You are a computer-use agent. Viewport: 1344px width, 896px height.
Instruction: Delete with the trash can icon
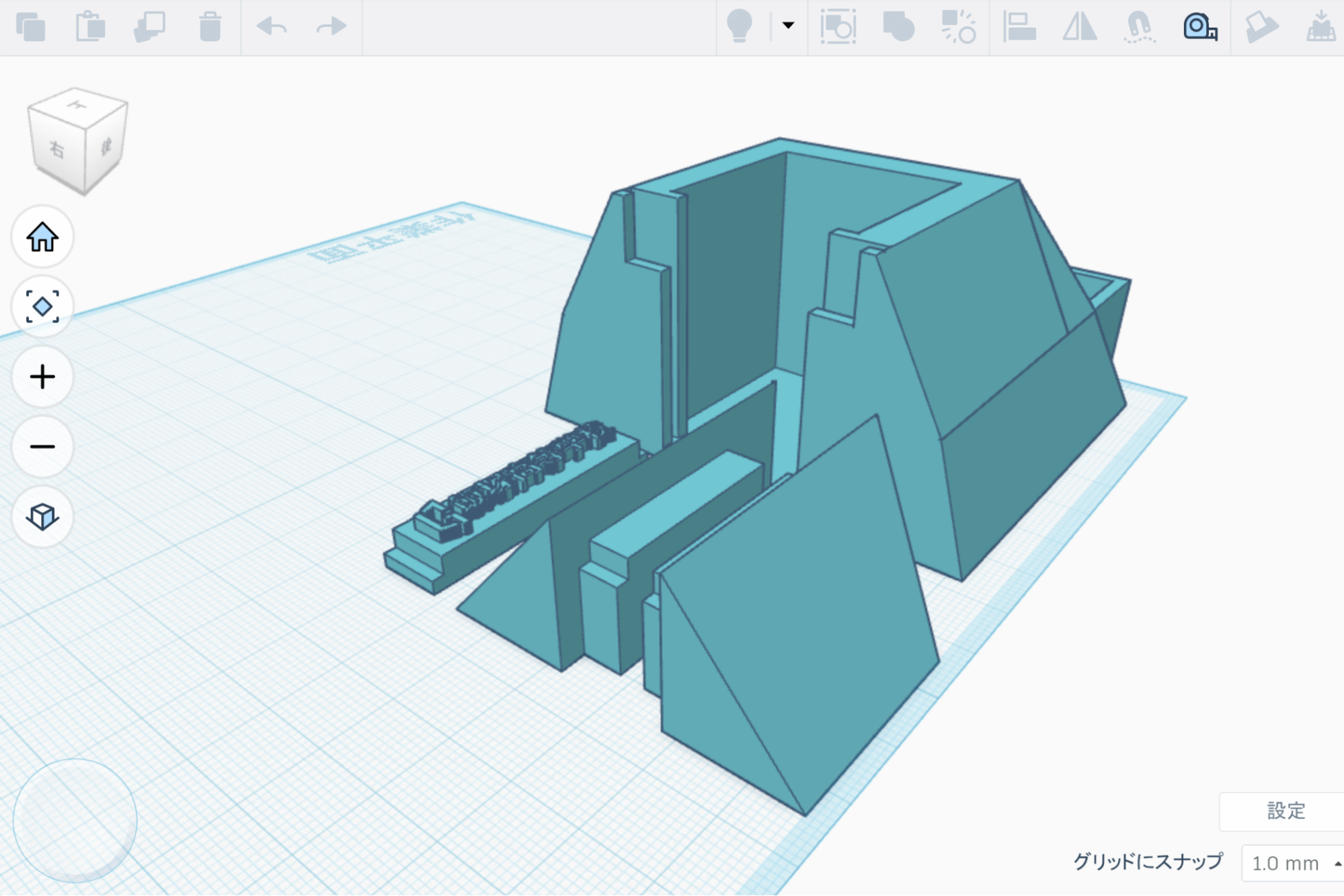tap(210, 27)
